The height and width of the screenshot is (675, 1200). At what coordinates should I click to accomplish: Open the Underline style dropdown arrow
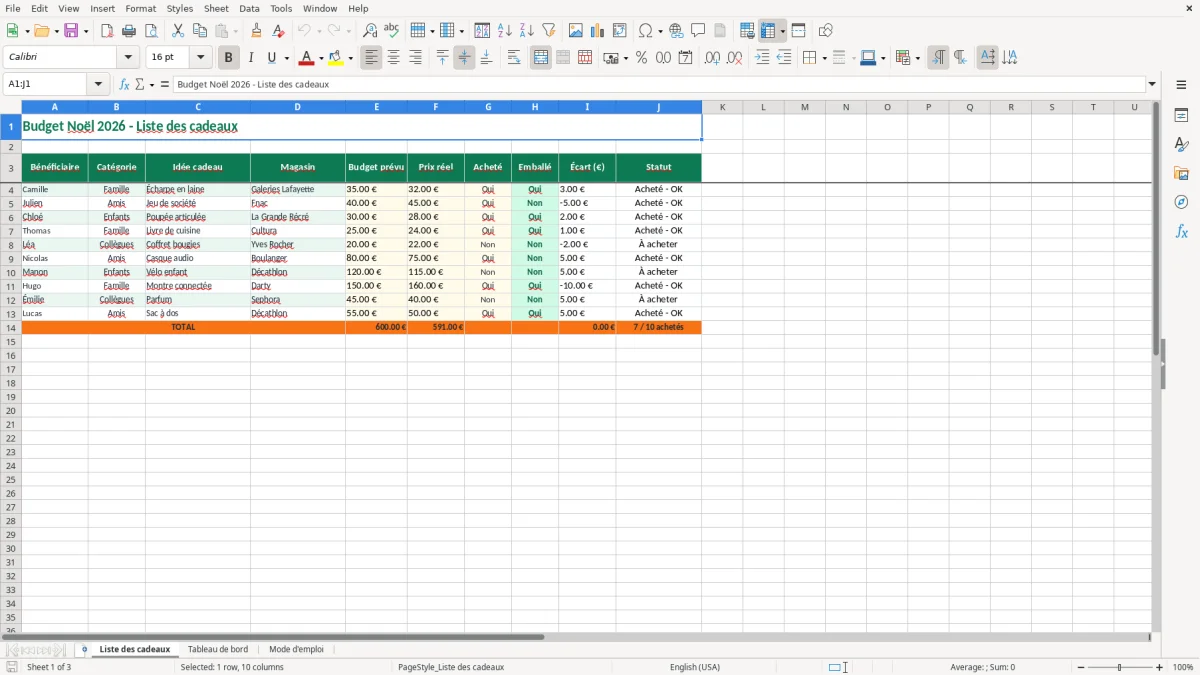point(286,58)
